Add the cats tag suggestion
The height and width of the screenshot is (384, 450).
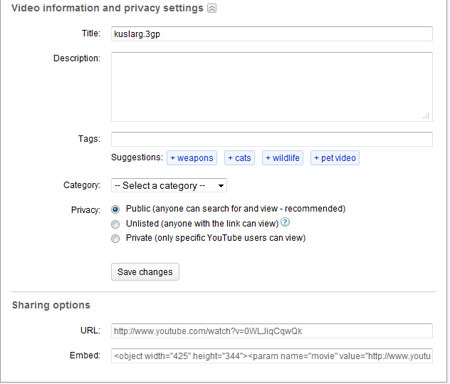pyautogui.click(x=240, y=158)
